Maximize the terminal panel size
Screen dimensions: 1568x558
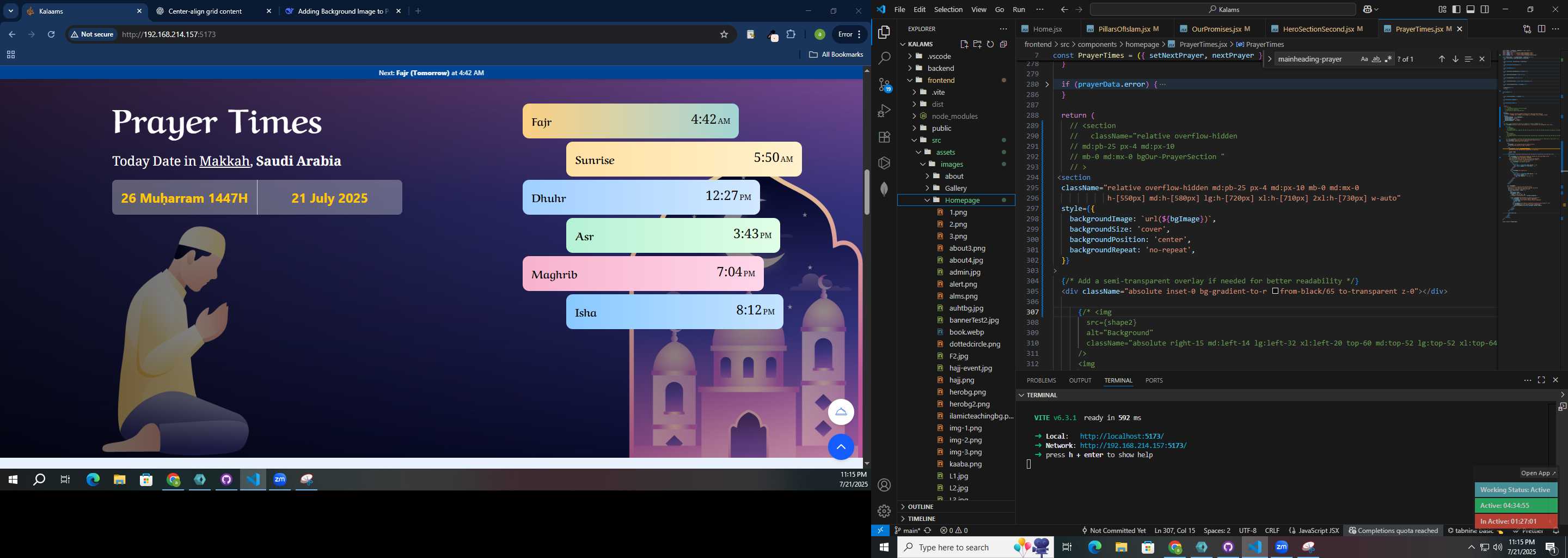1541,380
